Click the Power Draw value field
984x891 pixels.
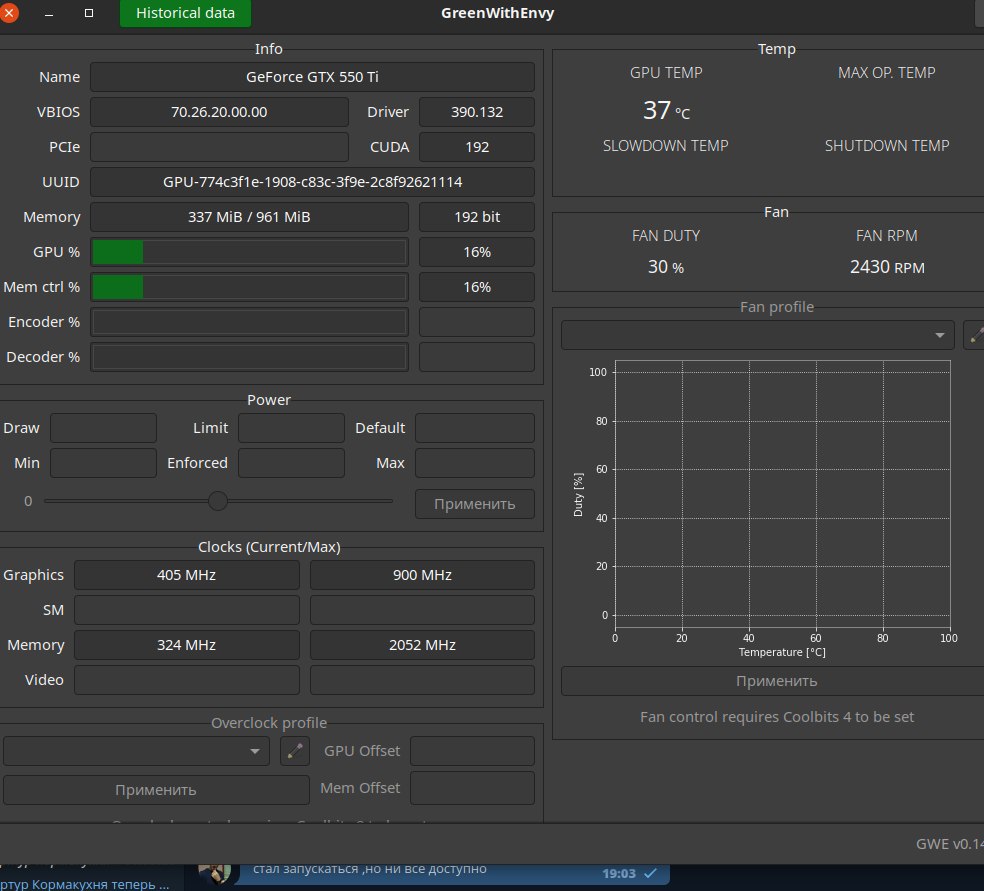click(x=104, y=428)
